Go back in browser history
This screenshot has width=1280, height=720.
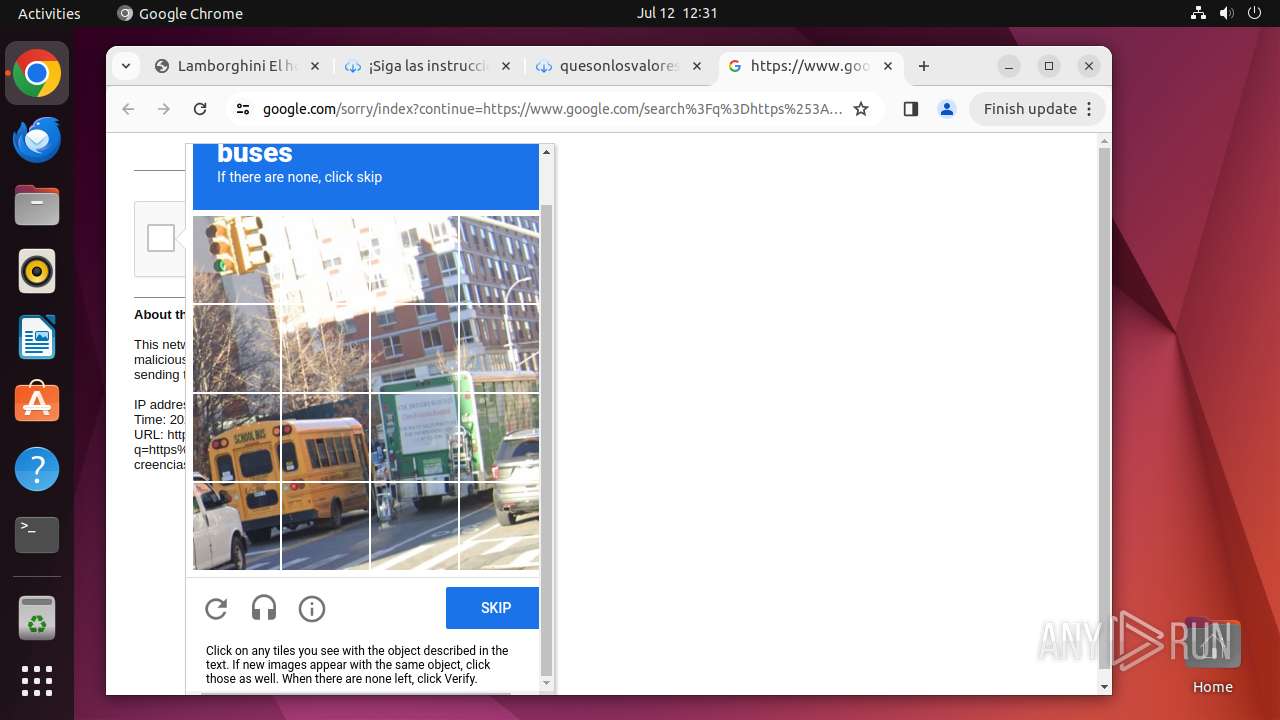(x=128, y=109)
